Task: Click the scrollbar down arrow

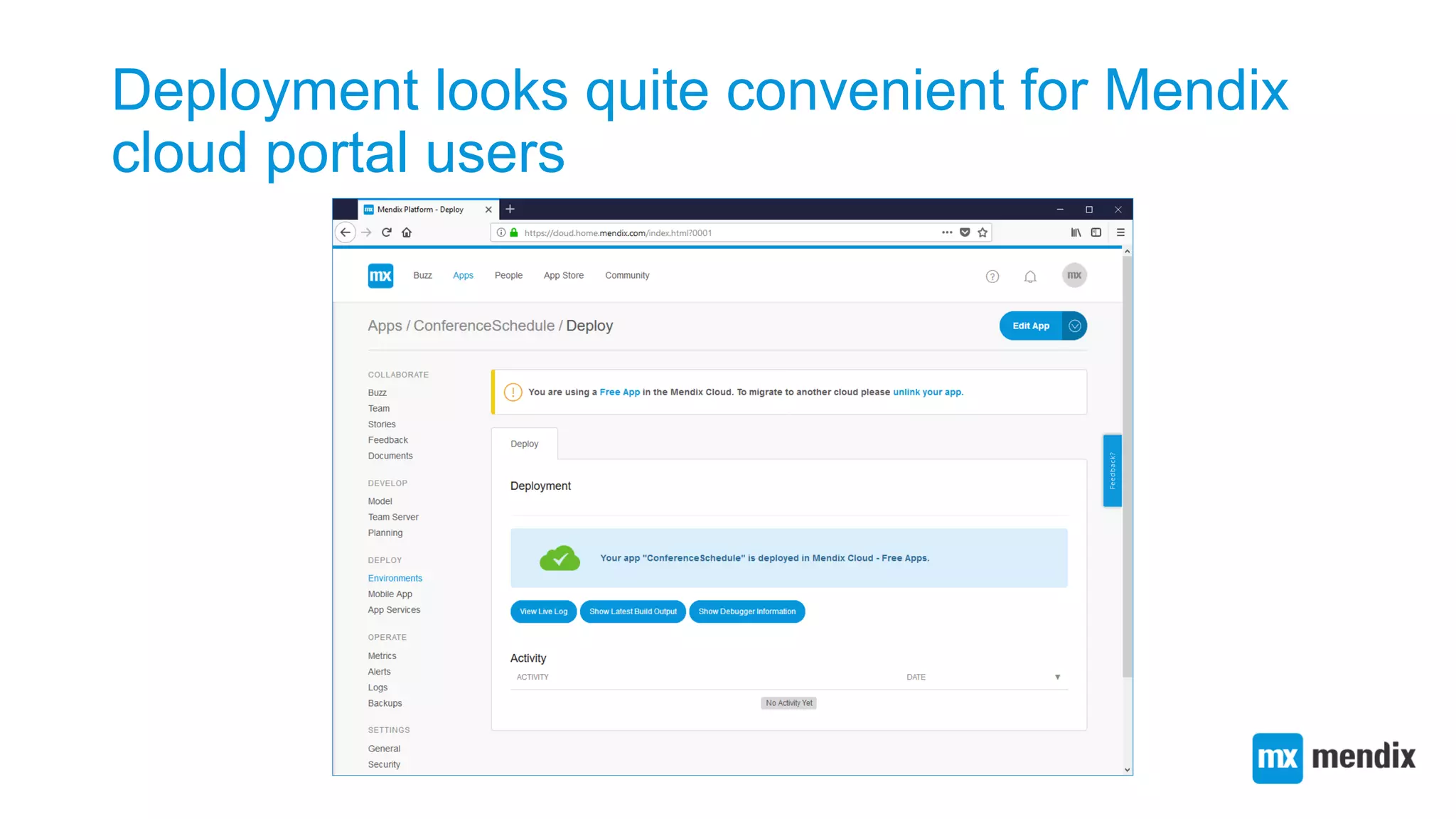Action: (1127, 770)
